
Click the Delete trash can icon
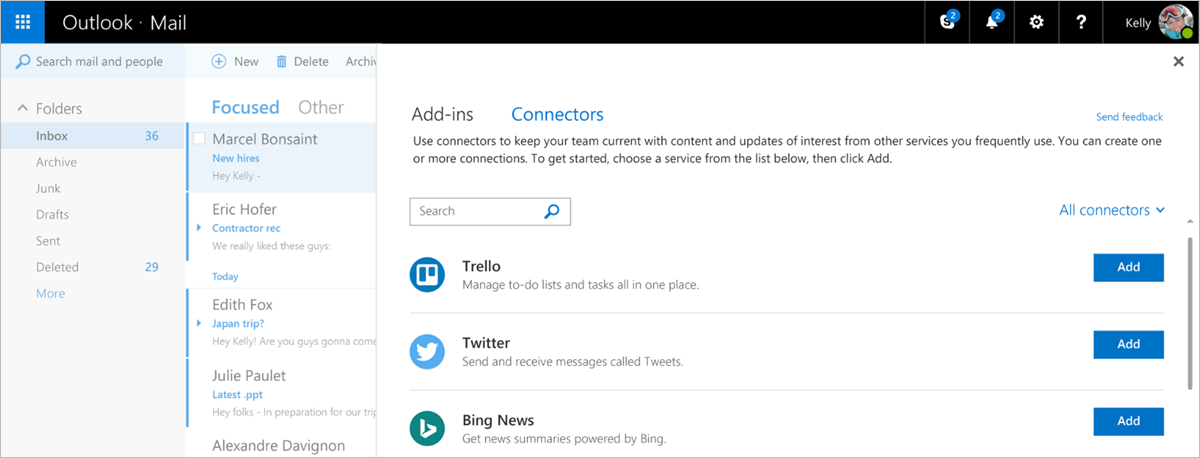(x=282, y=61)
